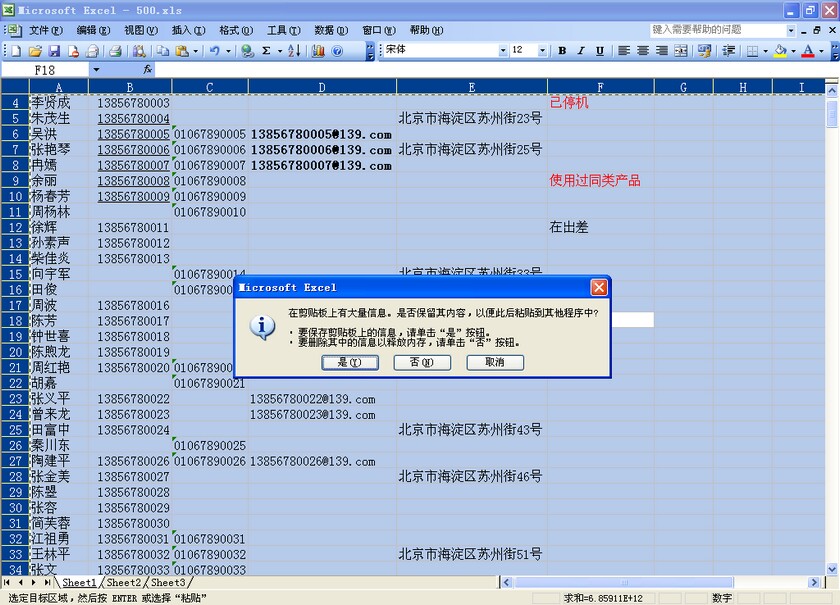The width and height of the screenshot is (840, 605).
Task: Click 是(Y) to keep clipboard contents
Action: click(x=350, y=362)
